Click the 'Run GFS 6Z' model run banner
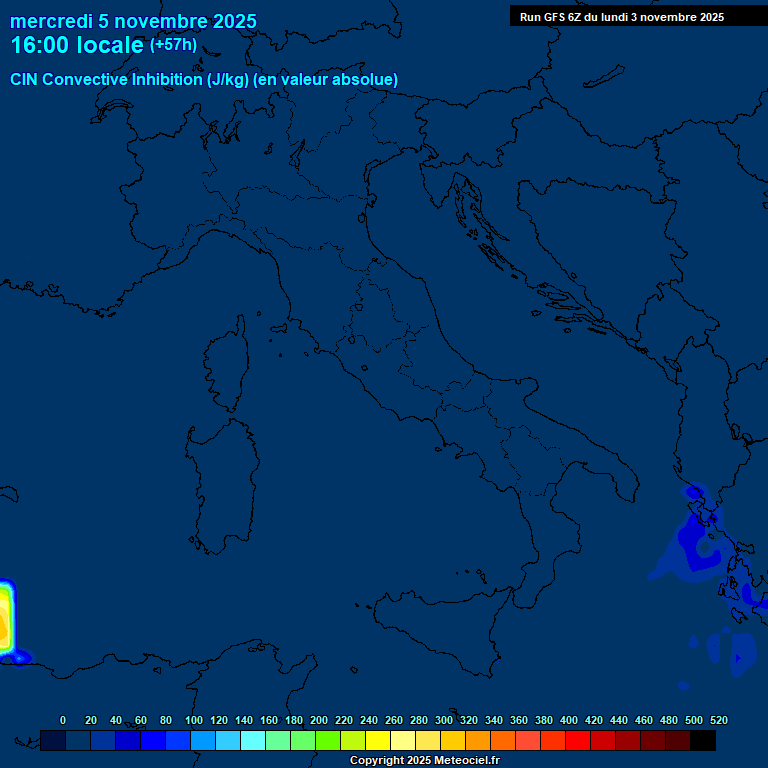This screenshot has width=768, height=768. [x=622, y=17]
